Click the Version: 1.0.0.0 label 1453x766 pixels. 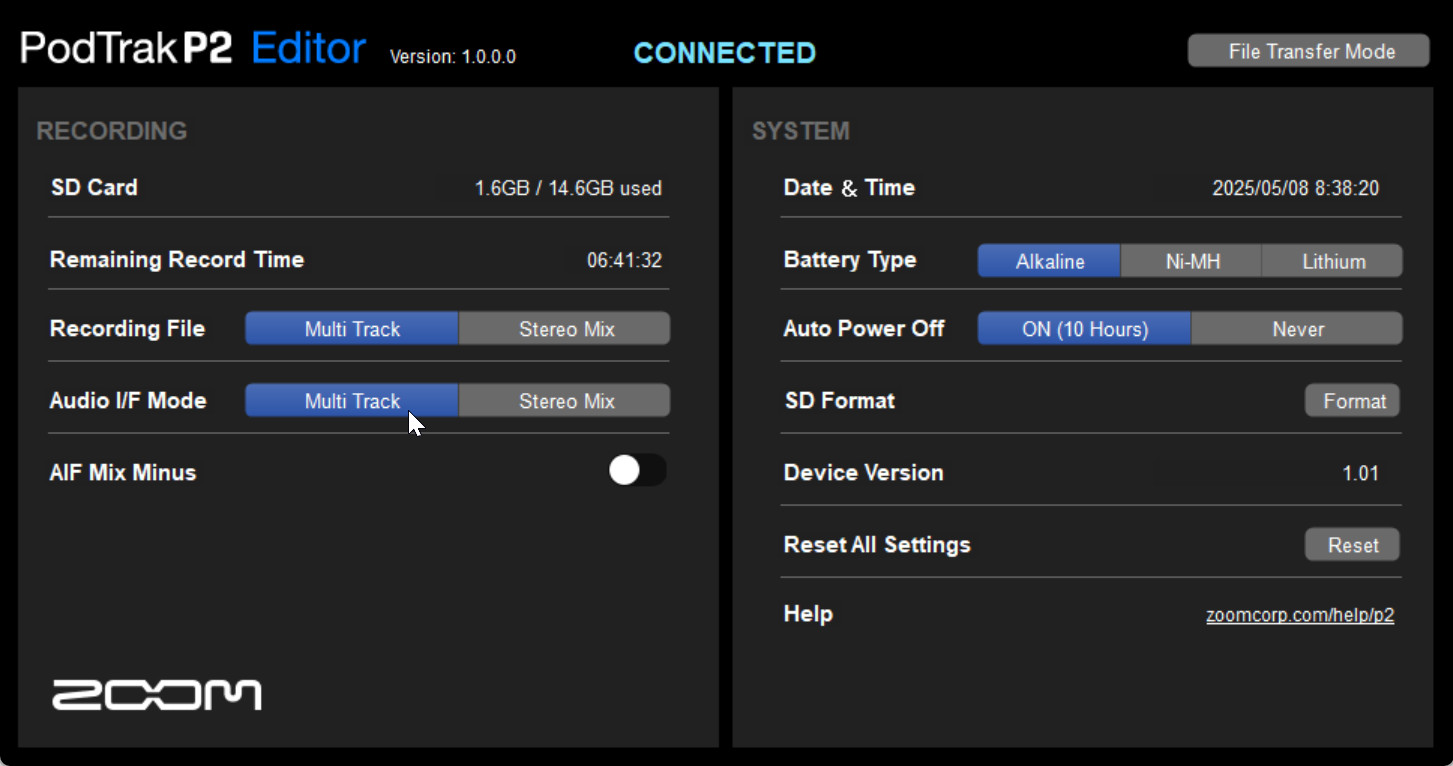[453, 57]
